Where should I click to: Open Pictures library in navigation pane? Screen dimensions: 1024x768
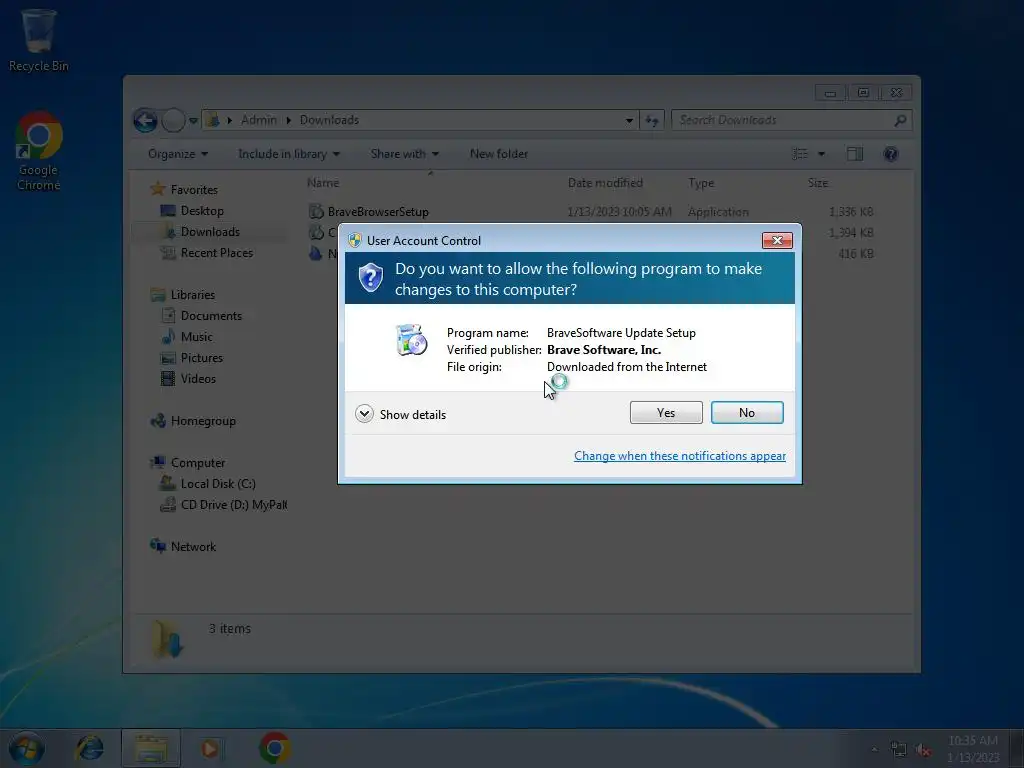coord(201,358)
